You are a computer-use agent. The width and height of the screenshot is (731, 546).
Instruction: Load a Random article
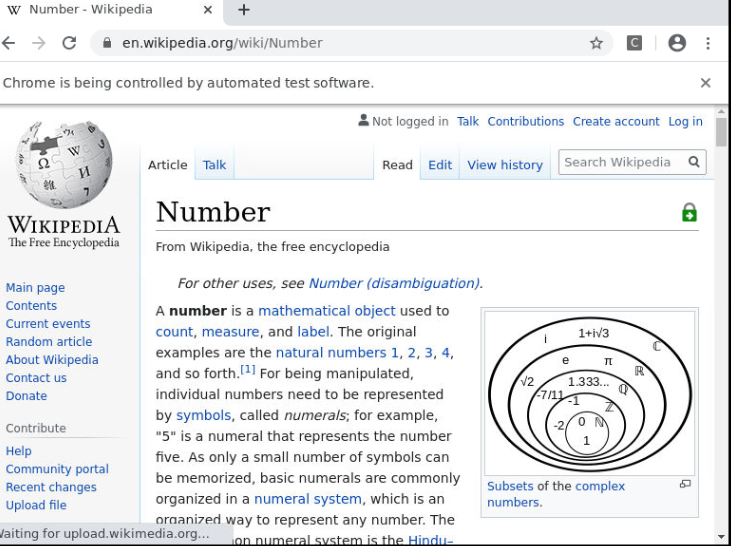pyautogui.click(x=48, y=342)
